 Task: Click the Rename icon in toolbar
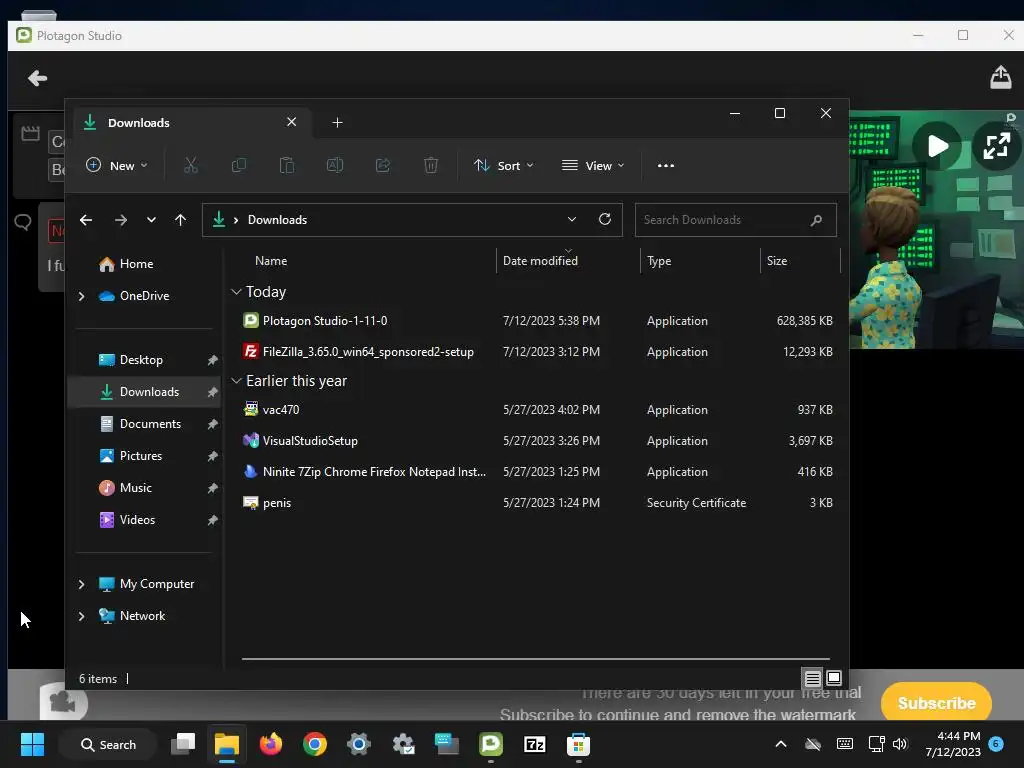(x=335, y=165)
